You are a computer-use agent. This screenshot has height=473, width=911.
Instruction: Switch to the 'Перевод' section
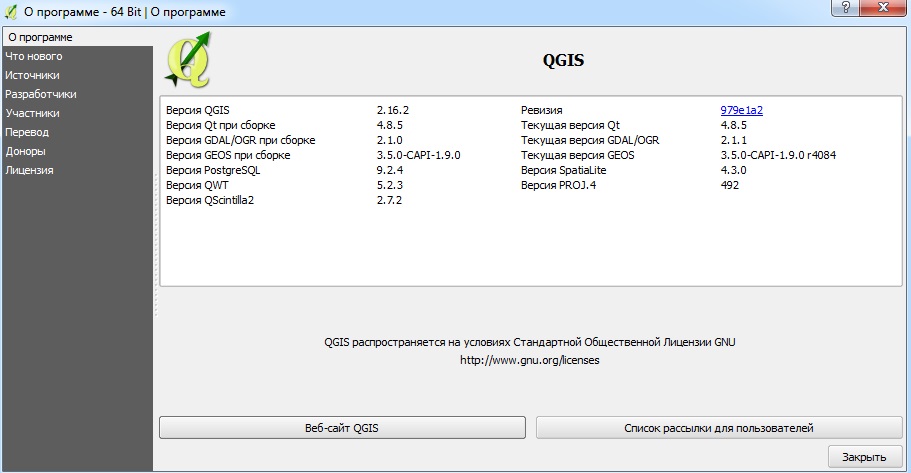click(x=77, y=132)
